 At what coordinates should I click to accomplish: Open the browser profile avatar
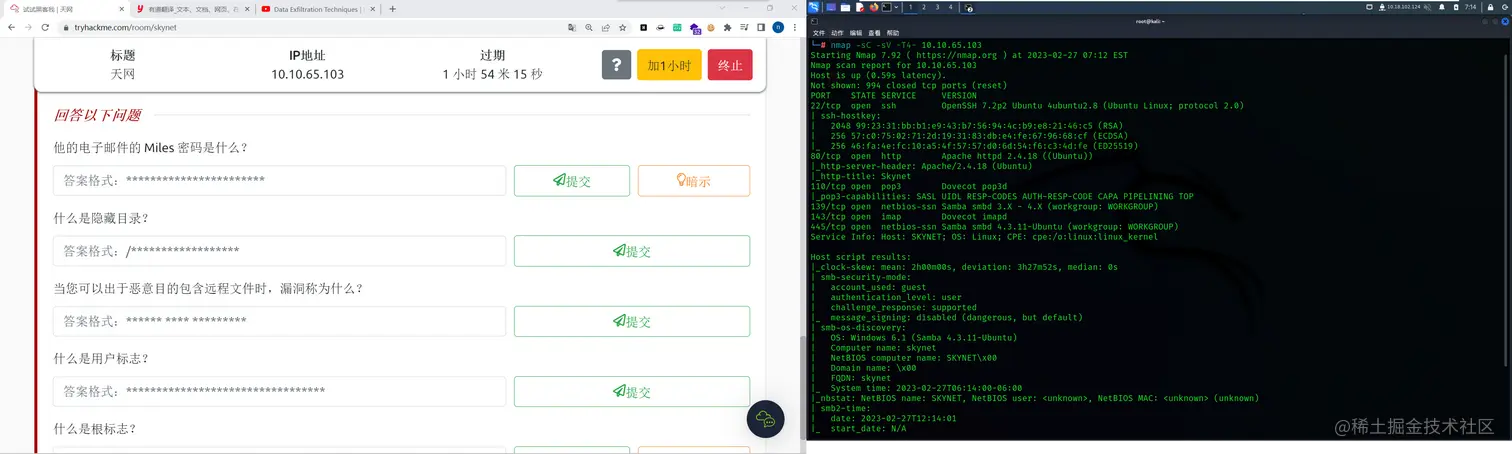pos(778,27)
